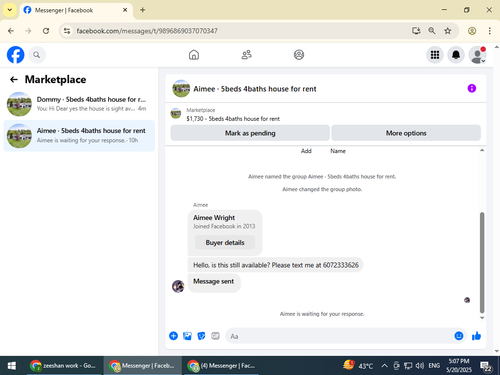Image resolution: width=500 pixels, height=375 pixels.
Task: Open the Facebook logo home link
Action: pyautogui.click(x=15, y=55)
